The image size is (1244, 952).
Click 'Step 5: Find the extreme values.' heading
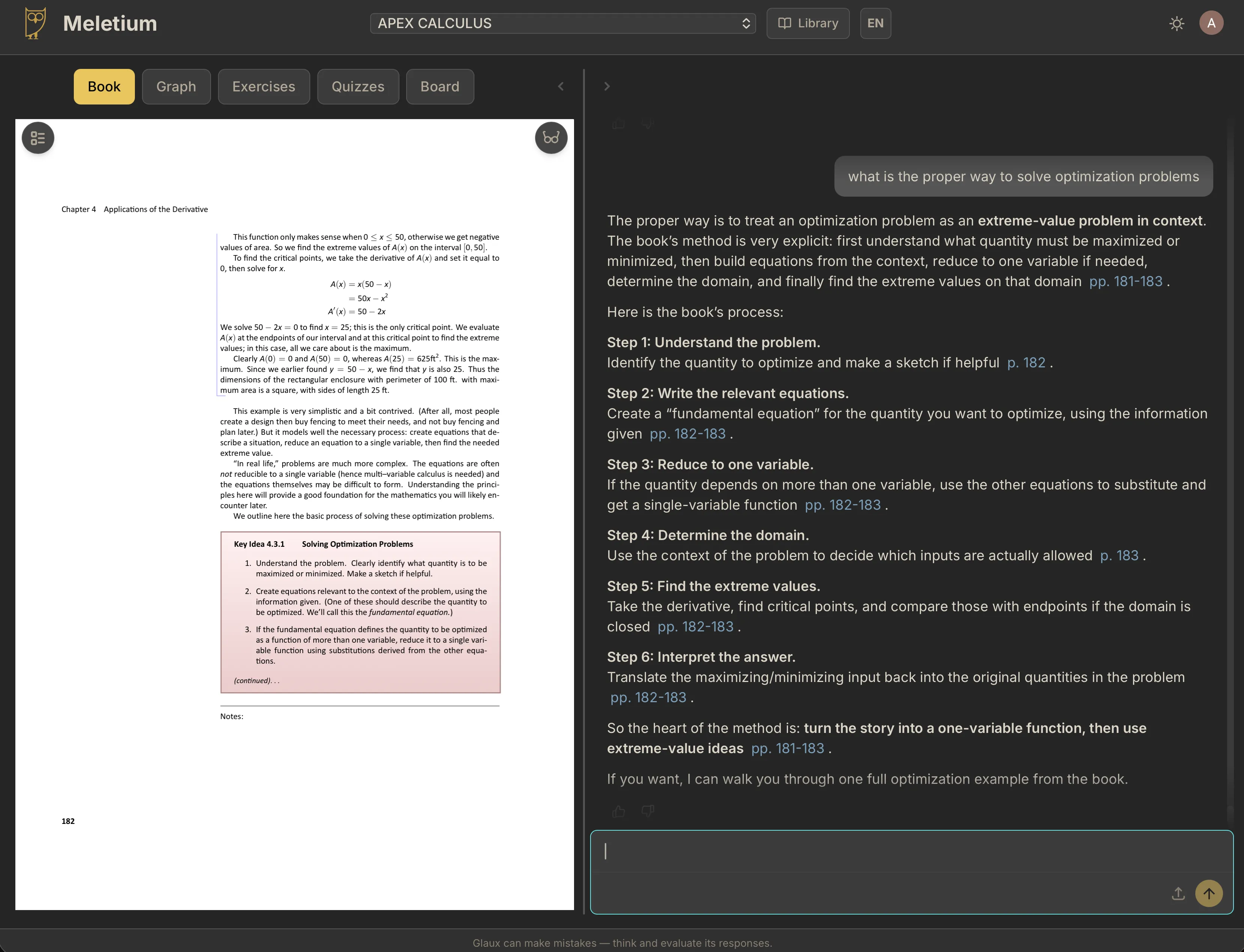tap(713, 586)
